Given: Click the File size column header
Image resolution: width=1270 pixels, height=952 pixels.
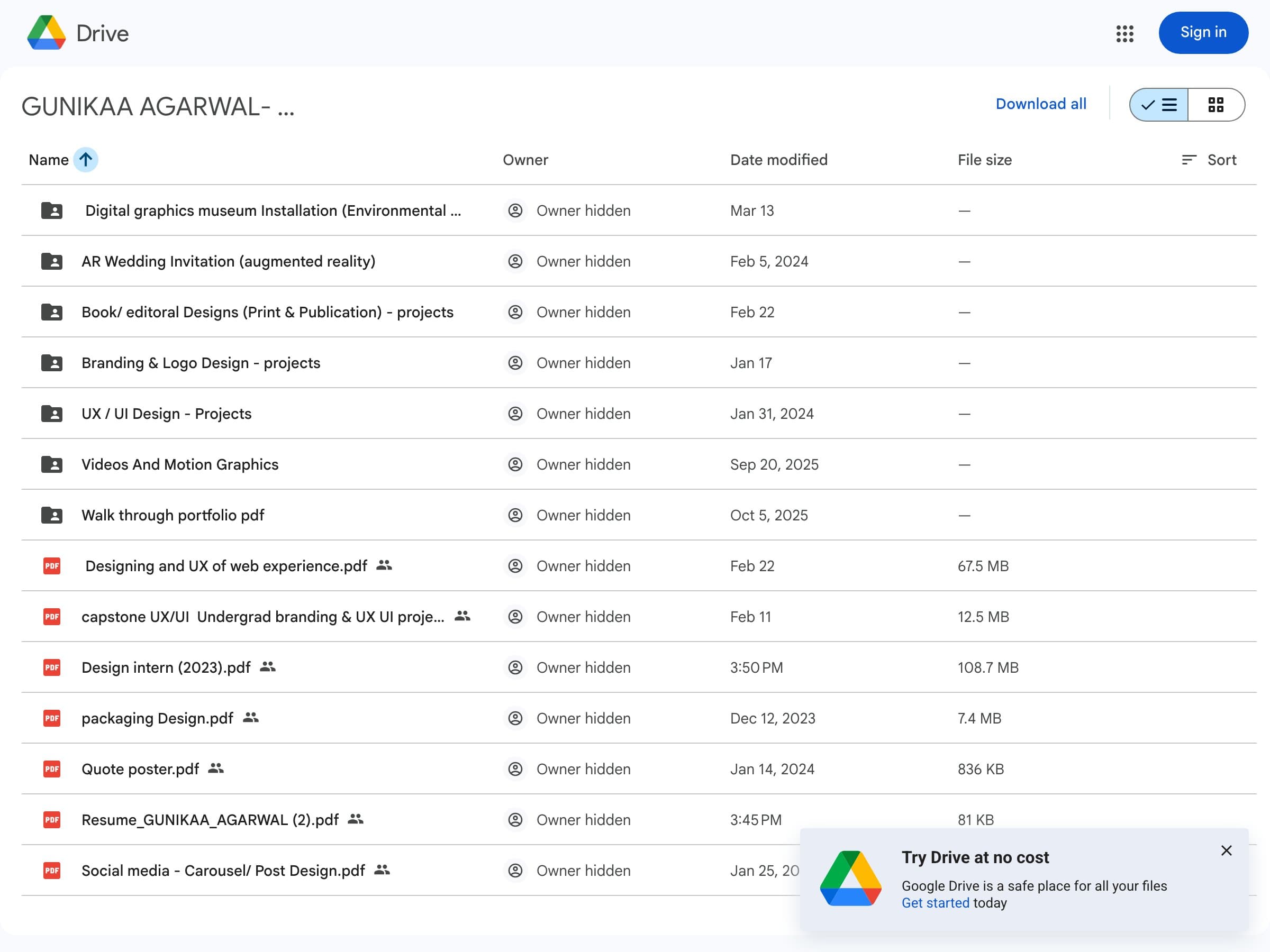Looking at the screenshot, I should coord(984,160).
